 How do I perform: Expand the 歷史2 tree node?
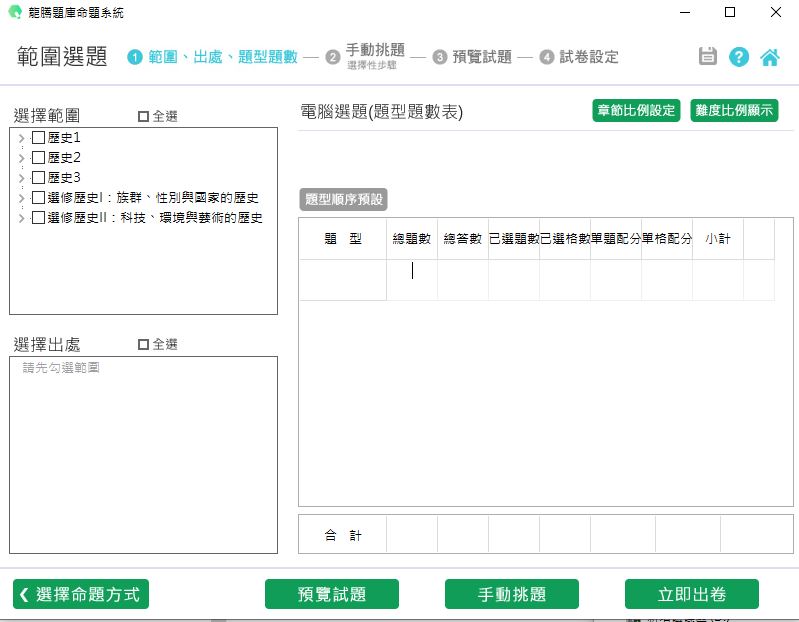[x=22, y=158]
